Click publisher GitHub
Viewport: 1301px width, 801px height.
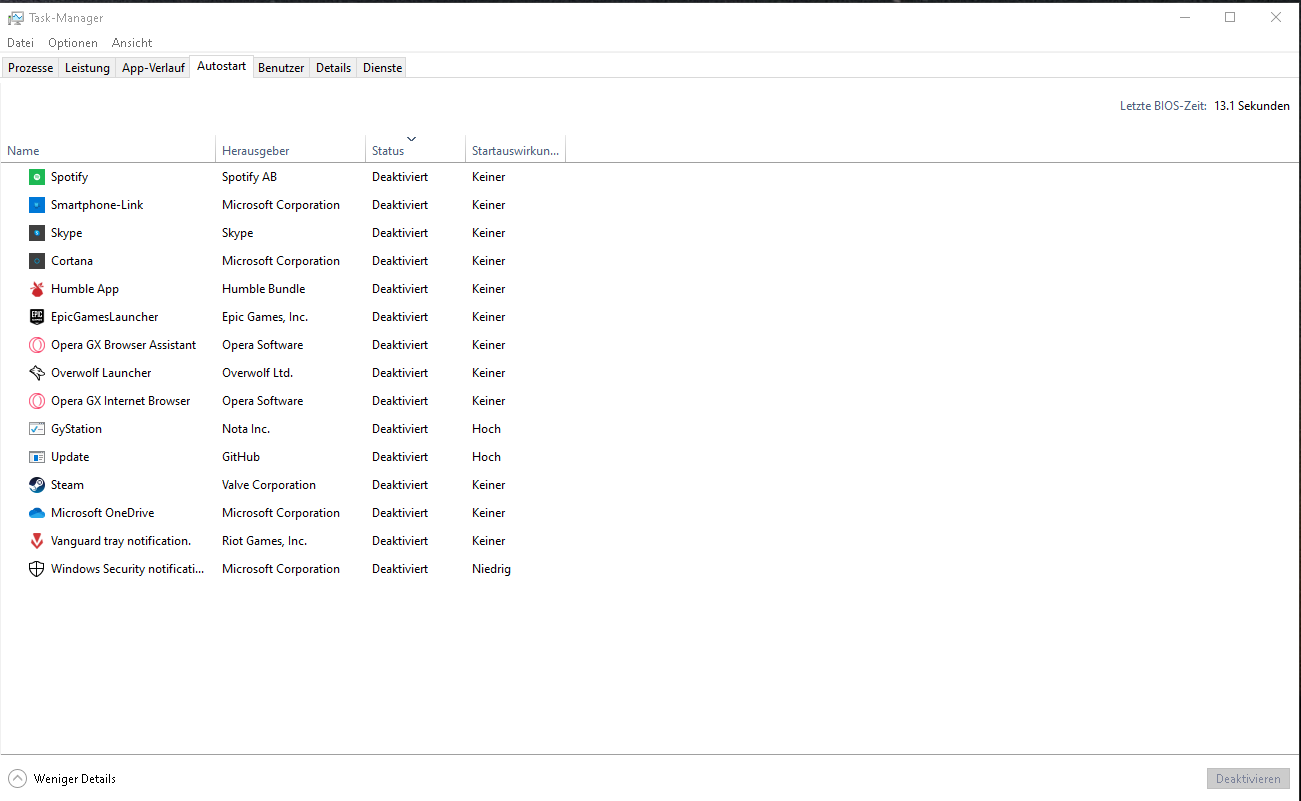coord(241,457)
